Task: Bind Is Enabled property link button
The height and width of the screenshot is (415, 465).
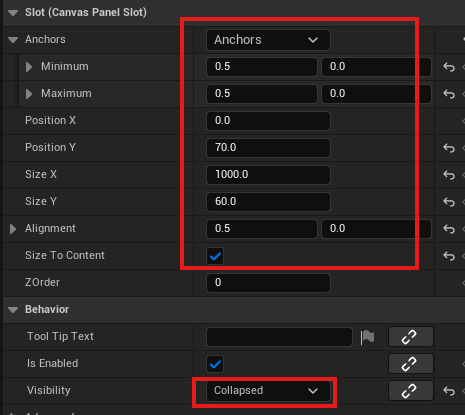Action: point(411,364)
